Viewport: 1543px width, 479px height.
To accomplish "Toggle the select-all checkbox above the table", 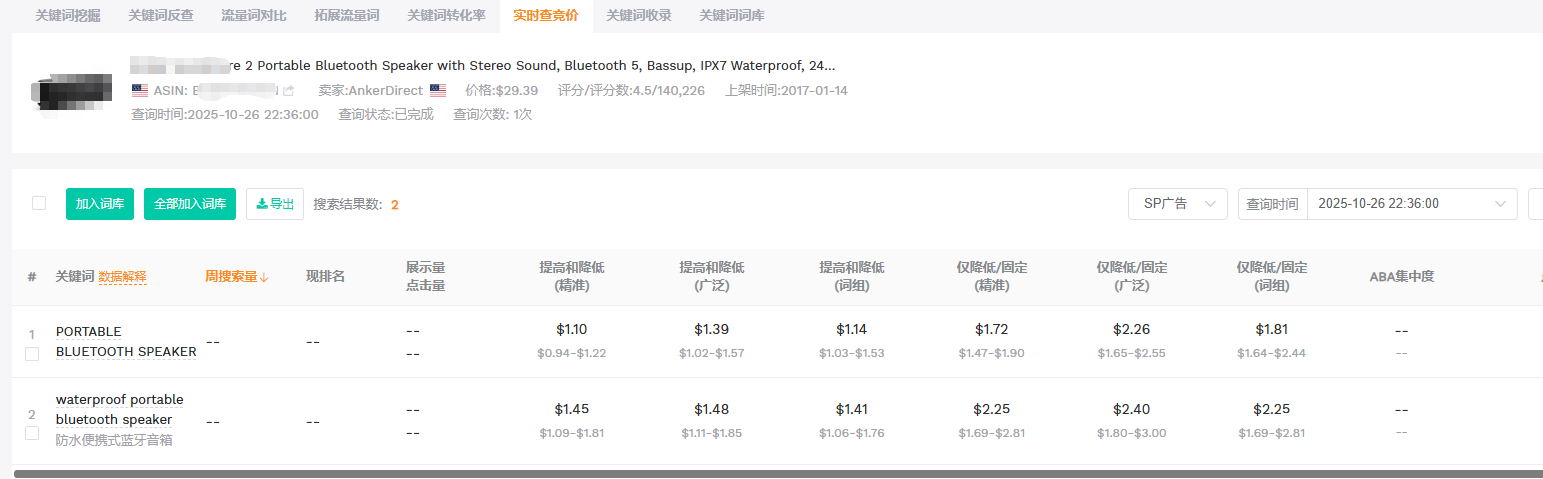I will coord(39,203).
